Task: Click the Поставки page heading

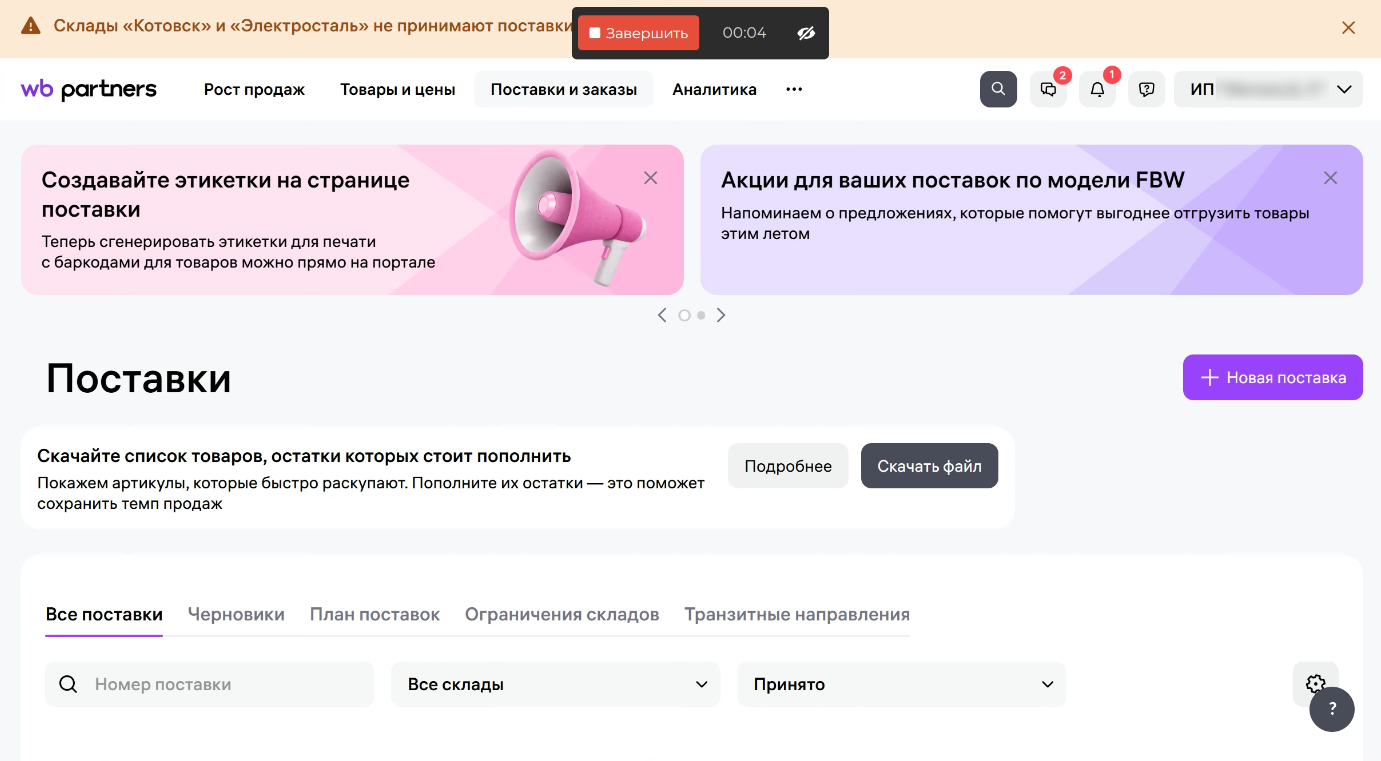Action: tap(139, 378)
